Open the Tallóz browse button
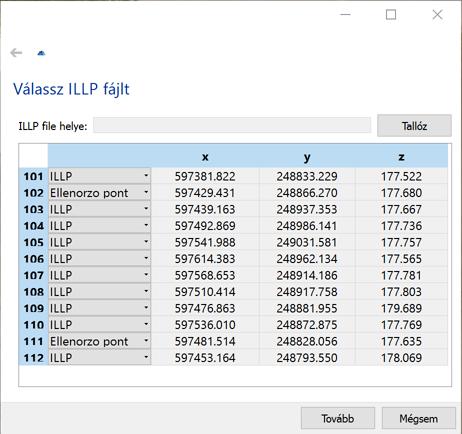 (414, 126)
